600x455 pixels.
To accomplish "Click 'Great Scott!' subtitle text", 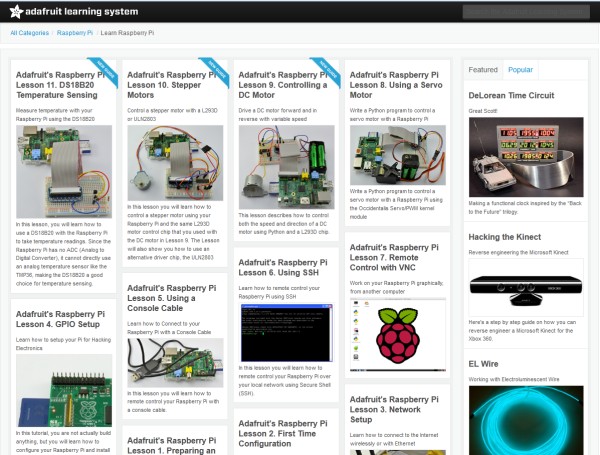I will [x=483, y=111].
